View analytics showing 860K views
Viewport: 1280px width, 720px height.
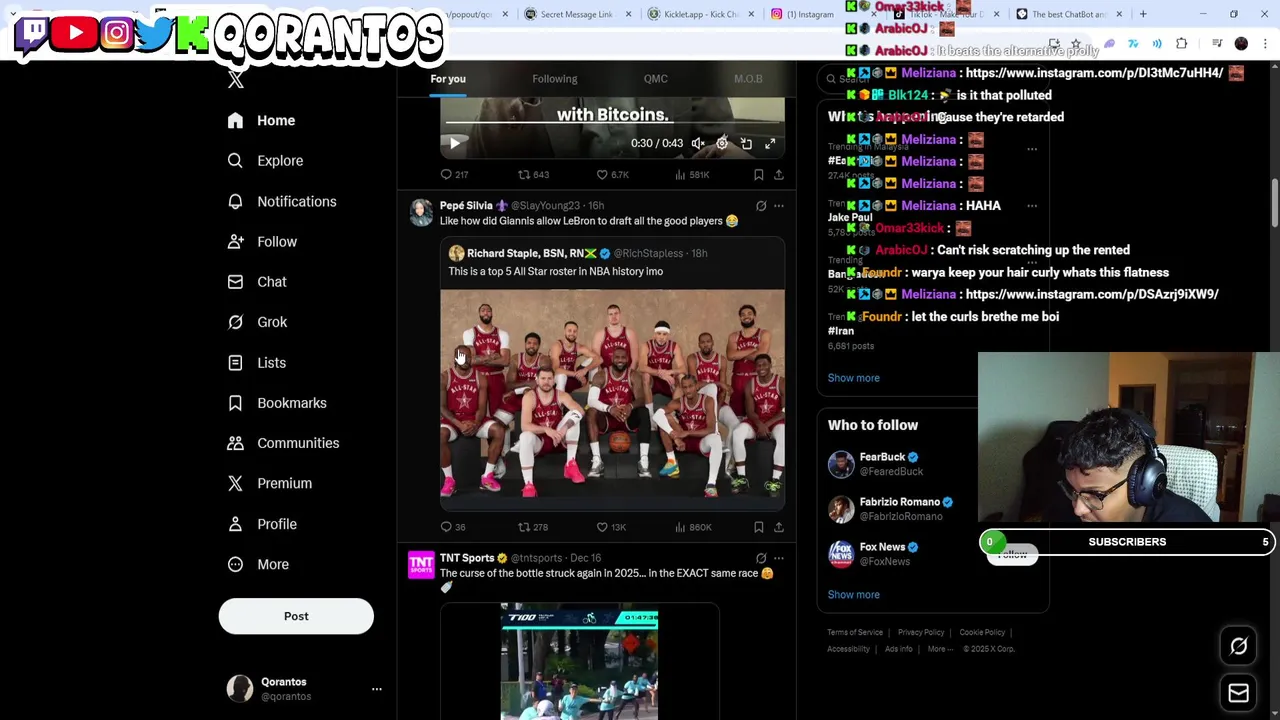pos(693,527)
